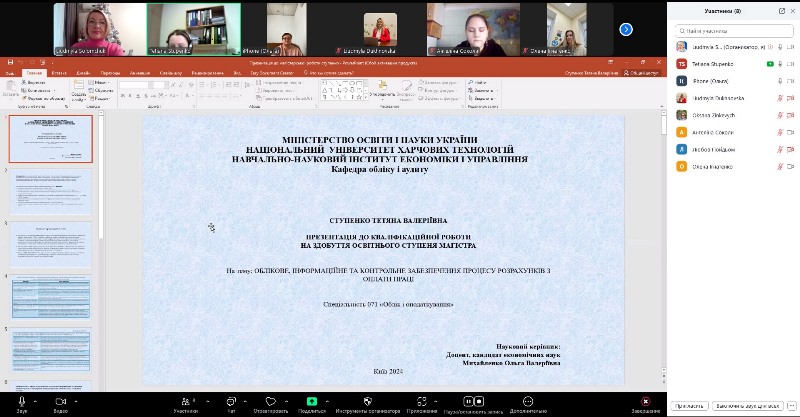Screen dimensions: 800x417
Task: Click the Дополнительно more options icon
Action: click(x=528, y=401)
